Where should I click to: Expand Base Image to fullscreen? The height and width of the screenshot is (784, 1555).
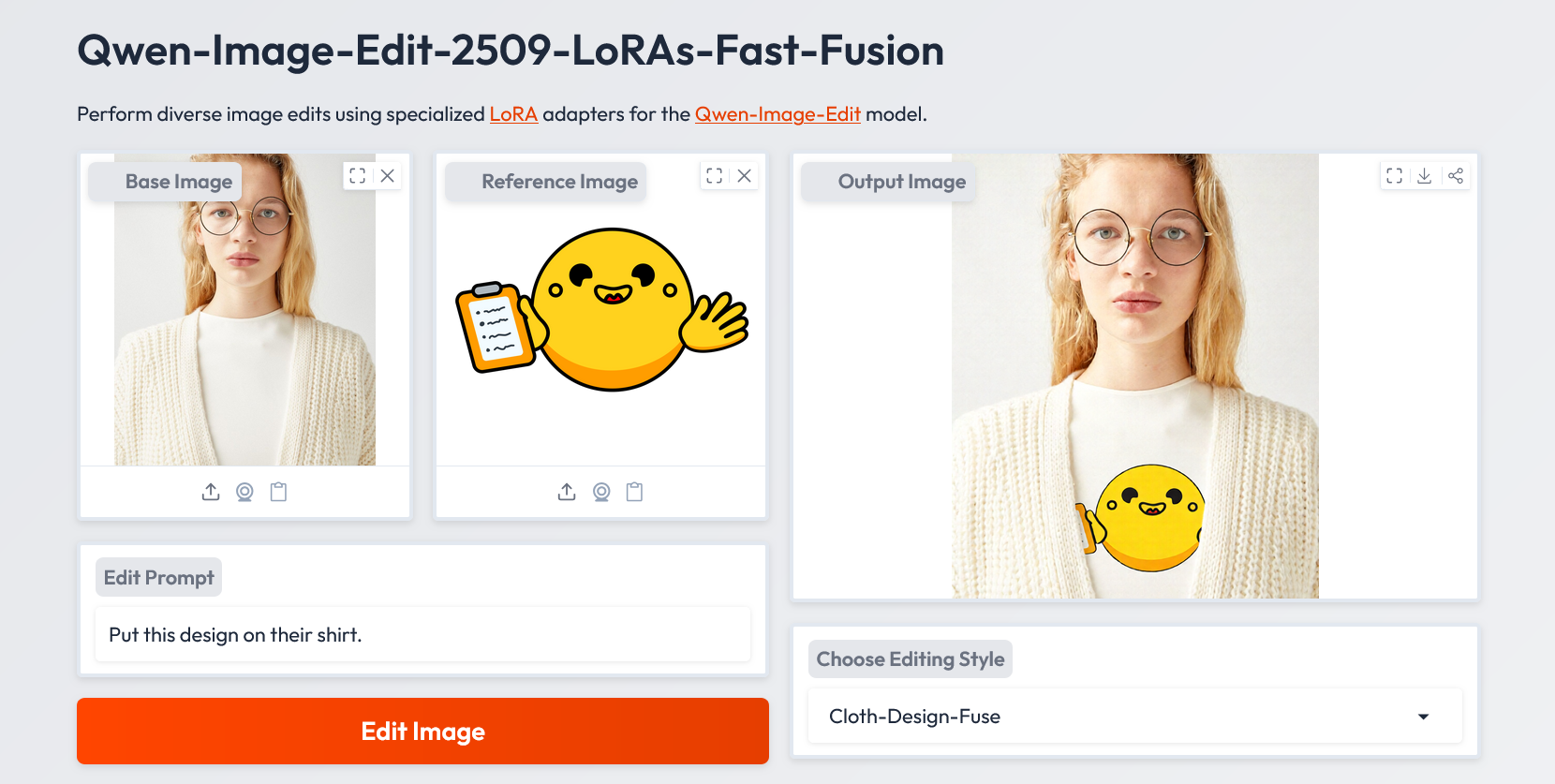tap(357, 176)
